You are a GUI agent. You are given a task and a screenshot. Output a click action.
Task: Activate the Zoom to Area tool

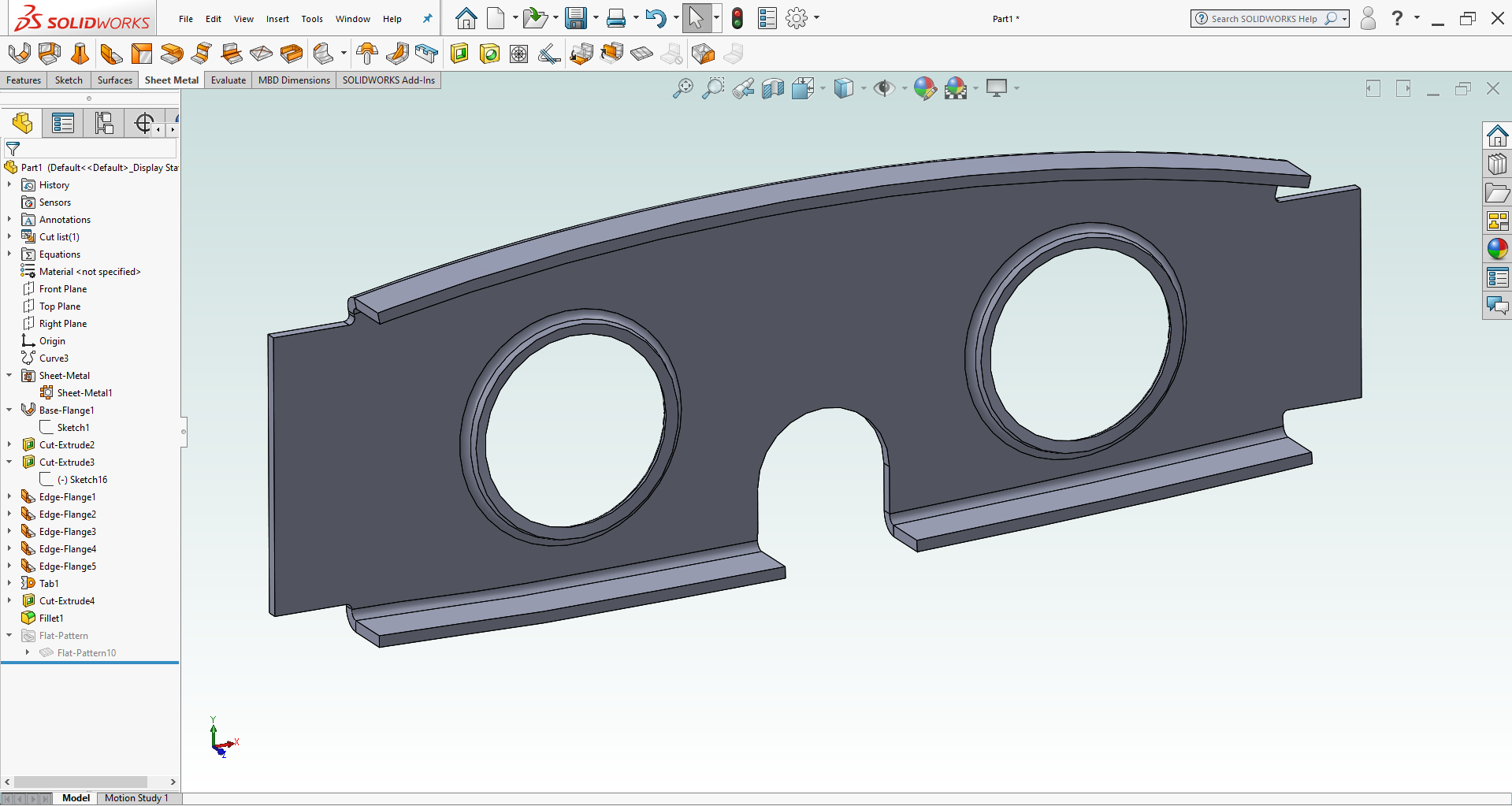click(712, 88)
